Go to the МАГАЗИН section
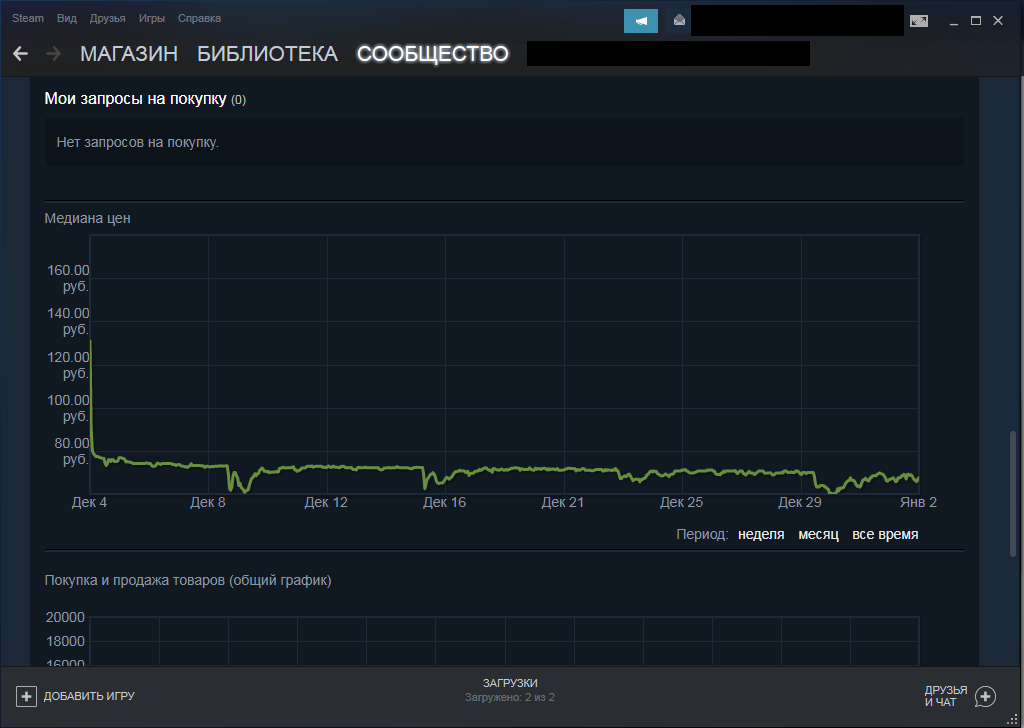Screen dimensions: 1024x728 (x=129, y=54)
